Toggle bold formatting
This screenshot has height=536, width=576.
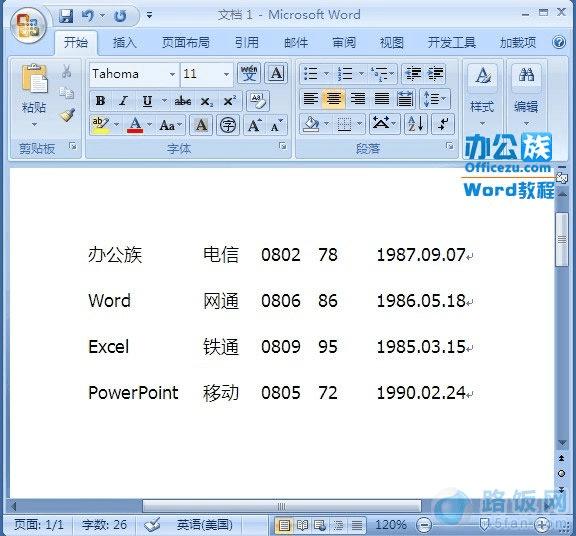click(x=100, y=101)
